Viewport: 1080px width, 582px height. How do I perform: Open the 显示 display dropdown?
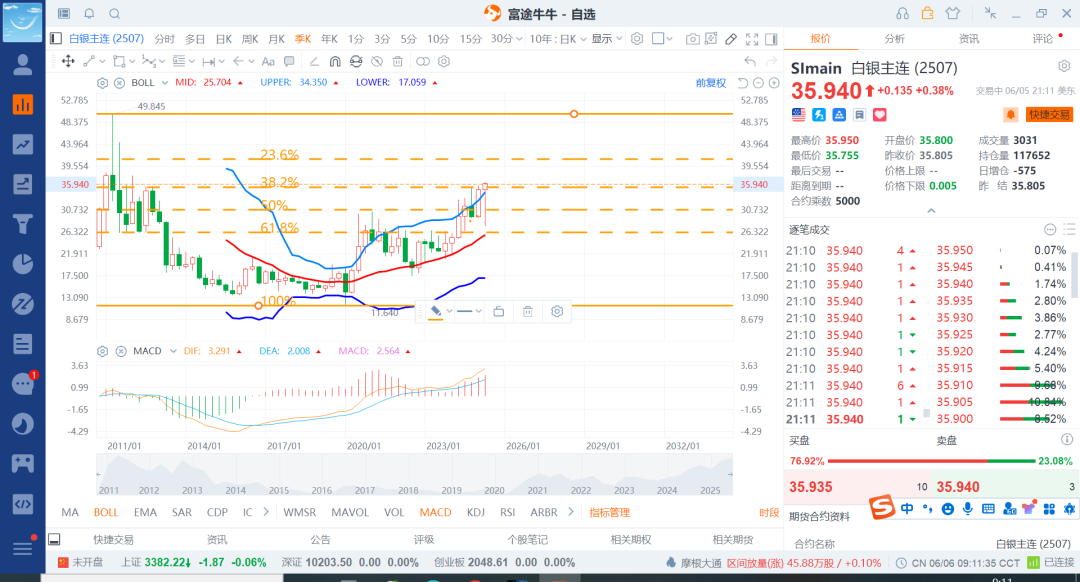pyautogui.click(x=607, y=39)
